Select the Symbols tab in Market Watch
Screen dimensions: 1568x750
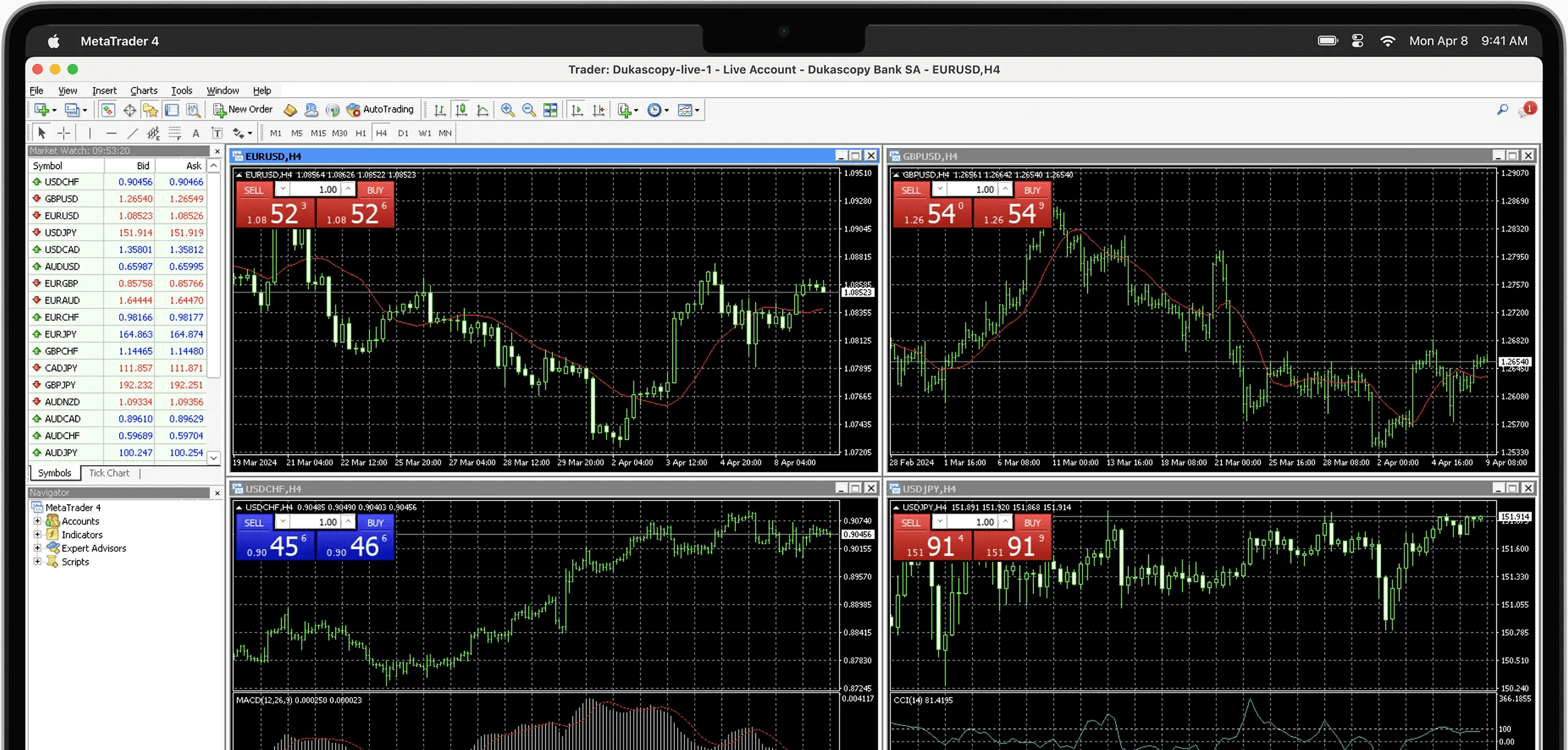[x=54, y=473]
